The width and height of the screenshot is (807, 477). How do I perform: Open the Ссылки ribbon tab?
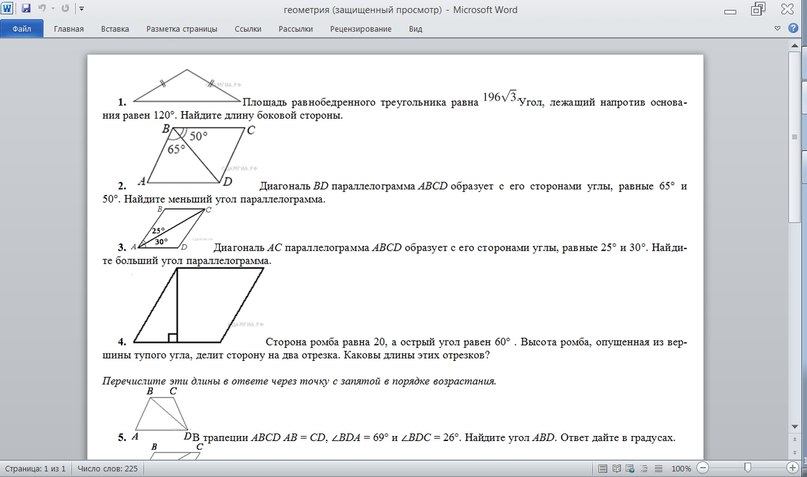(248, 29)
